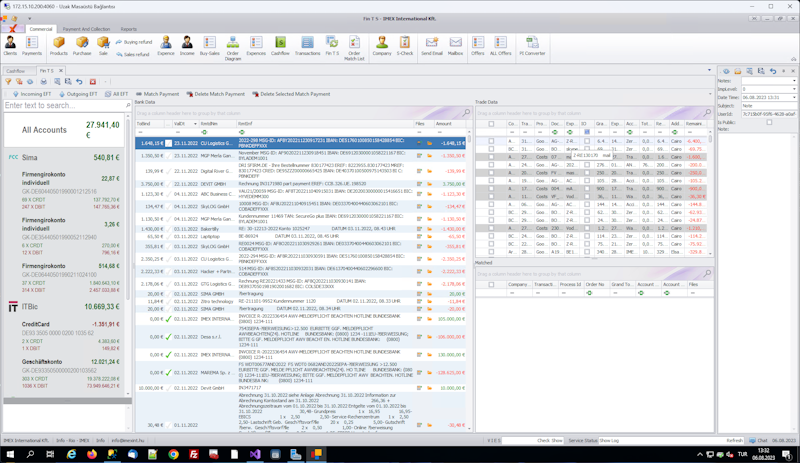Open Buy-Sales list
Image resolution: width=800 pixels, height=463 pixels.
point(210,45)
